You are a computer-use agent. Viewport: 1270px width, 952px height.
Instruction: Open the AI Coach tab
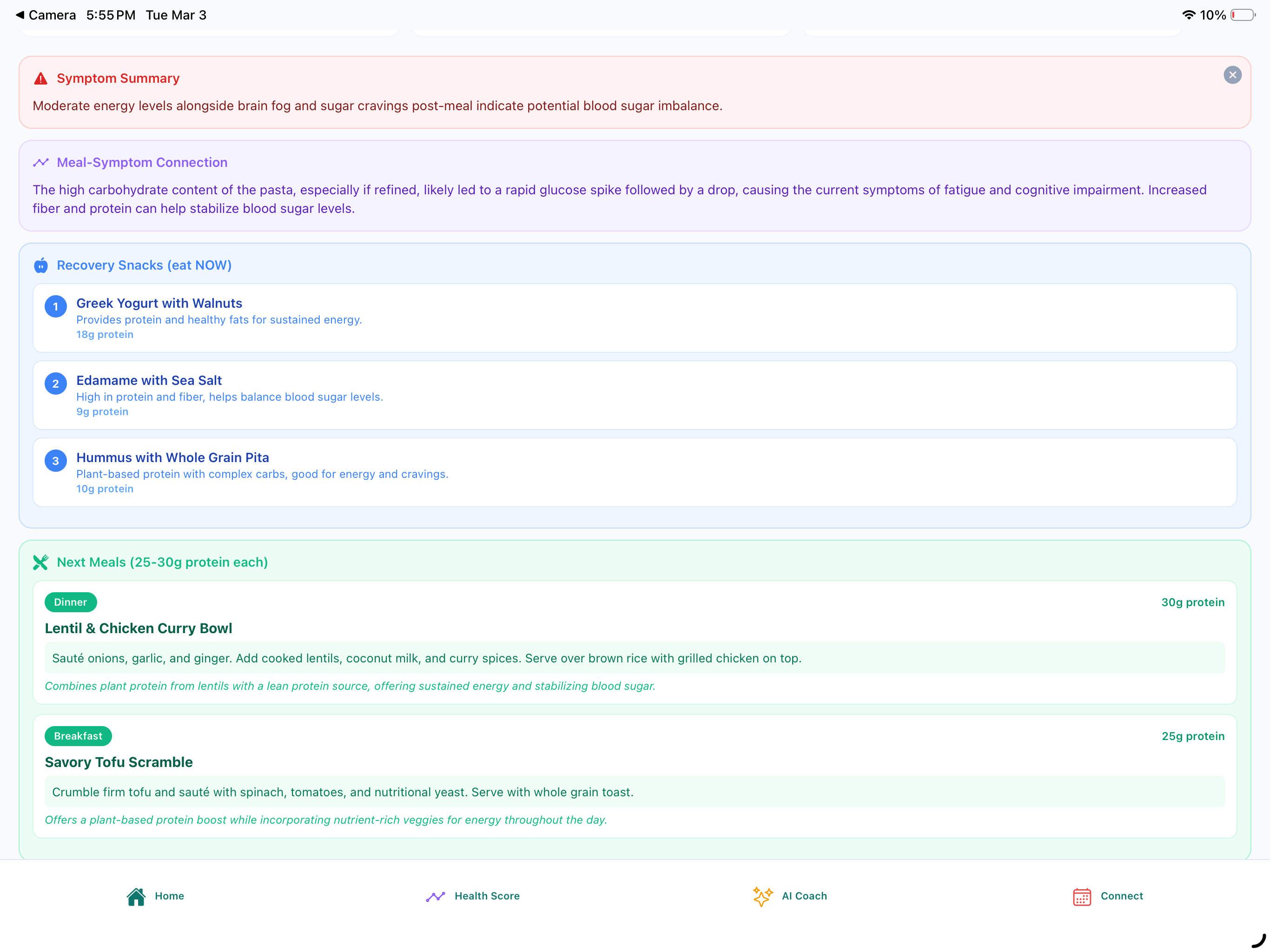(x=790, y=896)
